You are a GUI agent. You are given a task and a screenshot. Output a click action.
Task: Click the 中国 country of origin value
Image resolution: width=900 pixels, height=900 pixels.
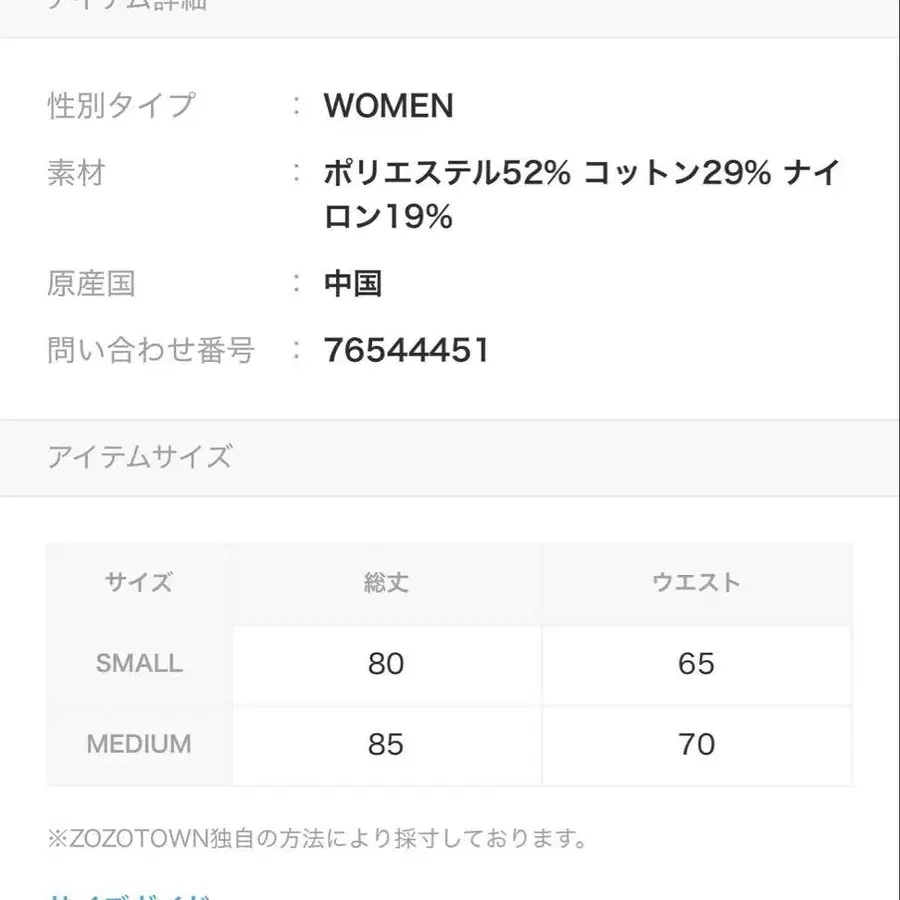353,284
